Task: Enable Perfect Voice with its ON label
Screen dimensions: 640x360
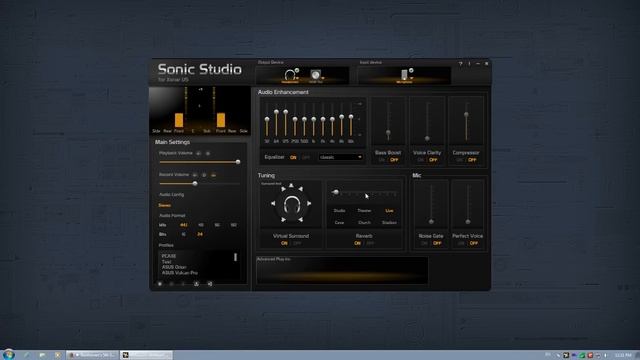Action: pyautogui.click(x=461, y=243)
